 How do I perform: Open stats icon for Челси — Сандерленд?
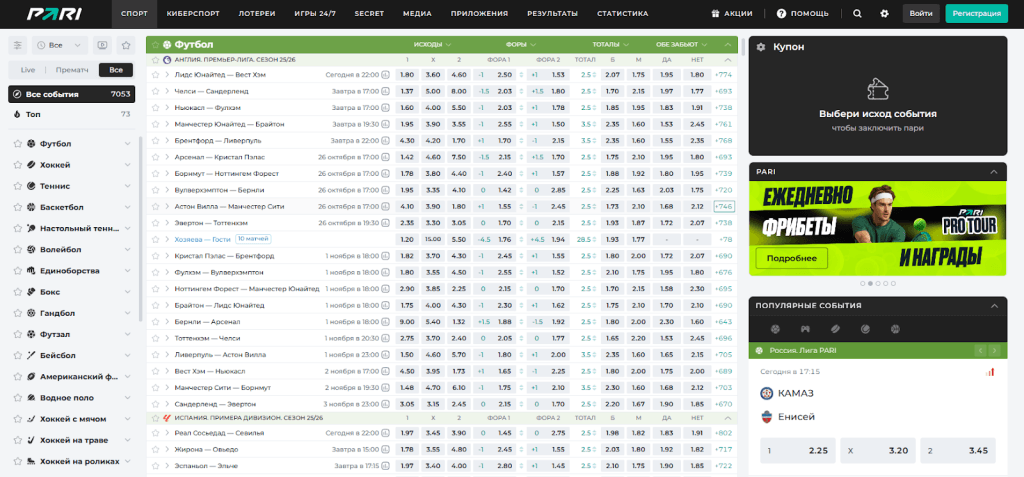click(x=385, y=91)
